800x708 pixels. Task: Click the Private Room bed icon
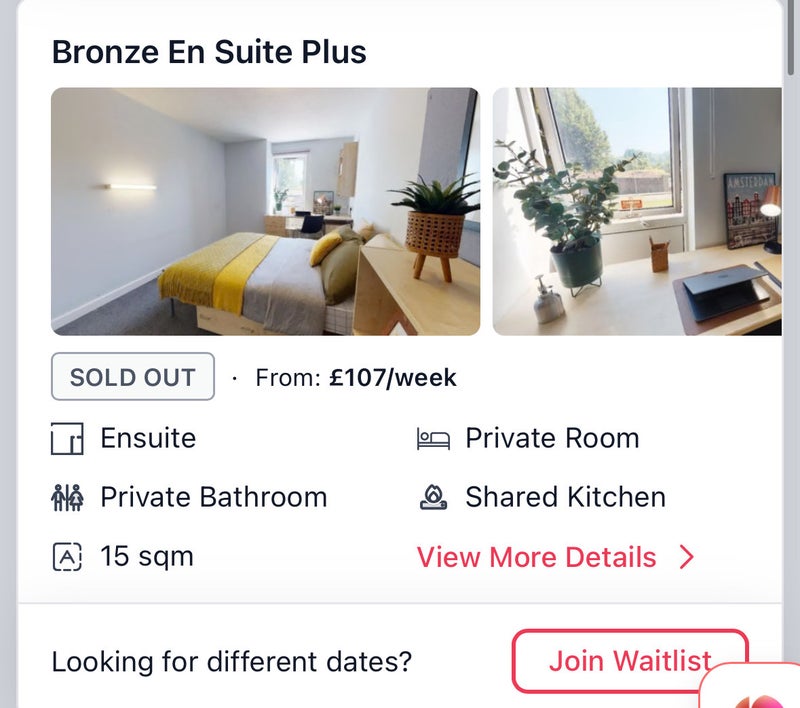coord(433,439)
